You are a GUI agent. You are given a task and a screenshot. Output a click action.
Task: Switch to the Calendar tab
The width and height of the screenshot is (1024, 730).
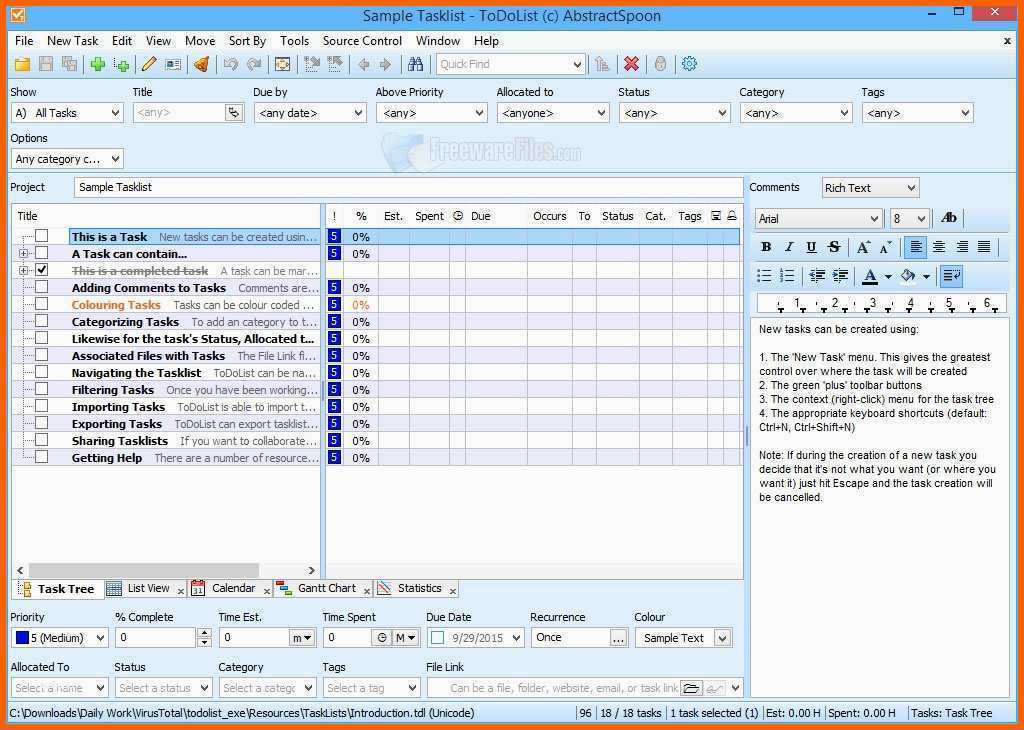pyautogui.click(x=232, y=588)
